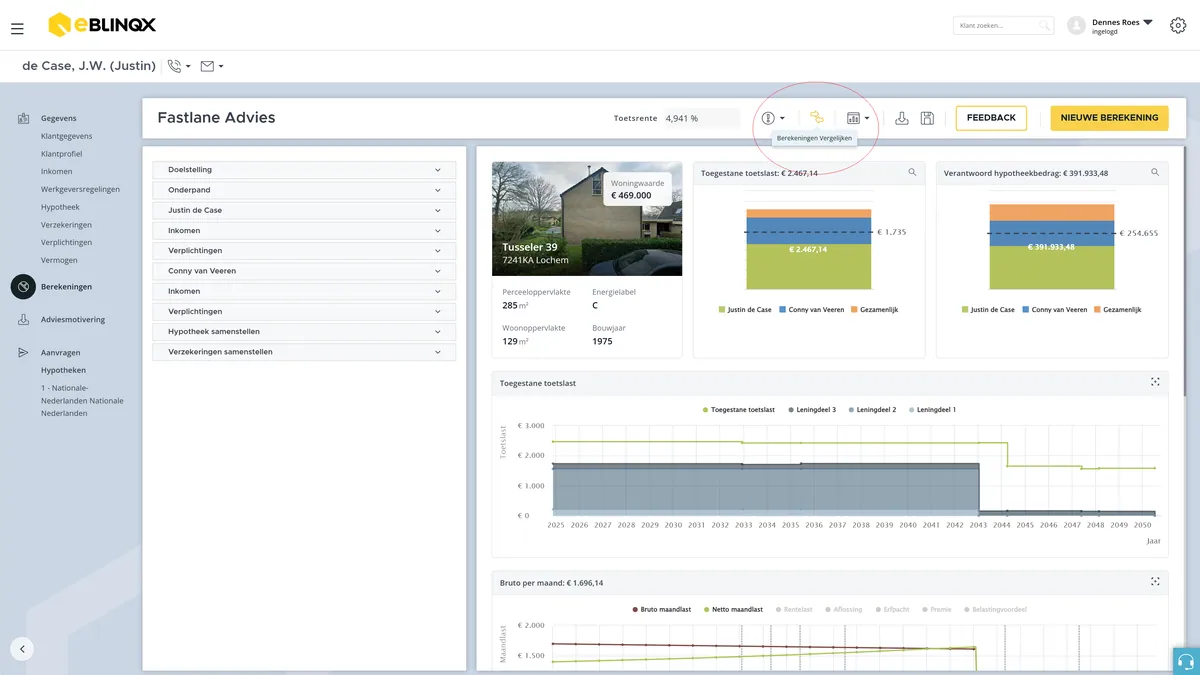This screenshot has width=1200, height=675.
Task: Click the Berekeningen Vergelijken compare icon
Action: point(817,118)
